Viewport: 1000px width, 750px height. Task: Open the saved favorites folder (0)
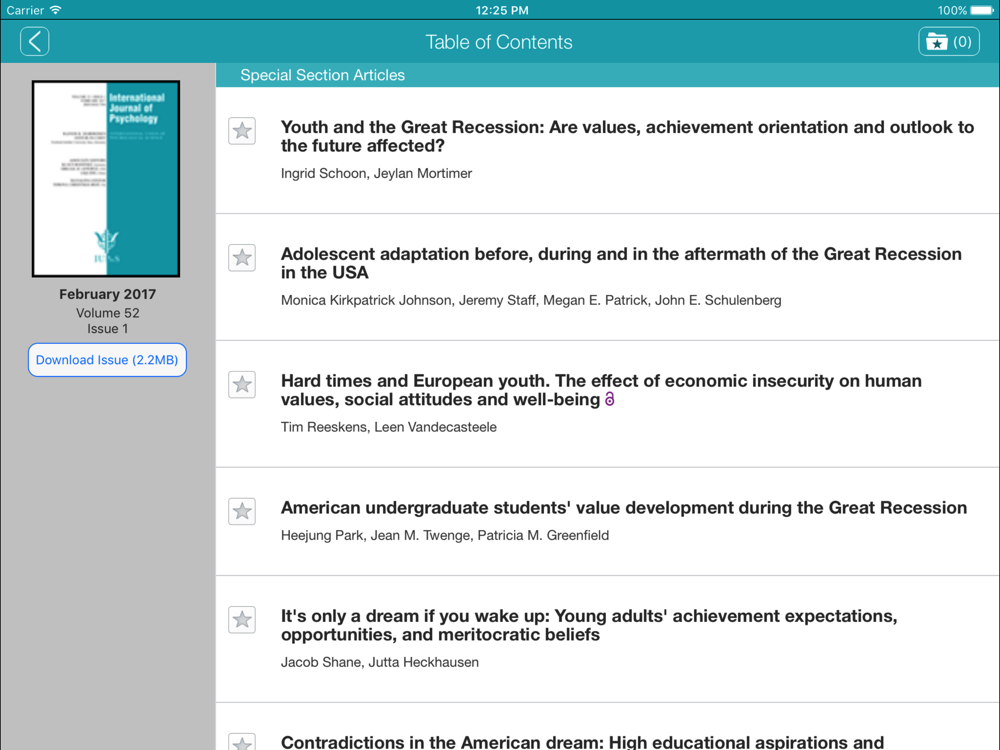click(x=948, y=42)
